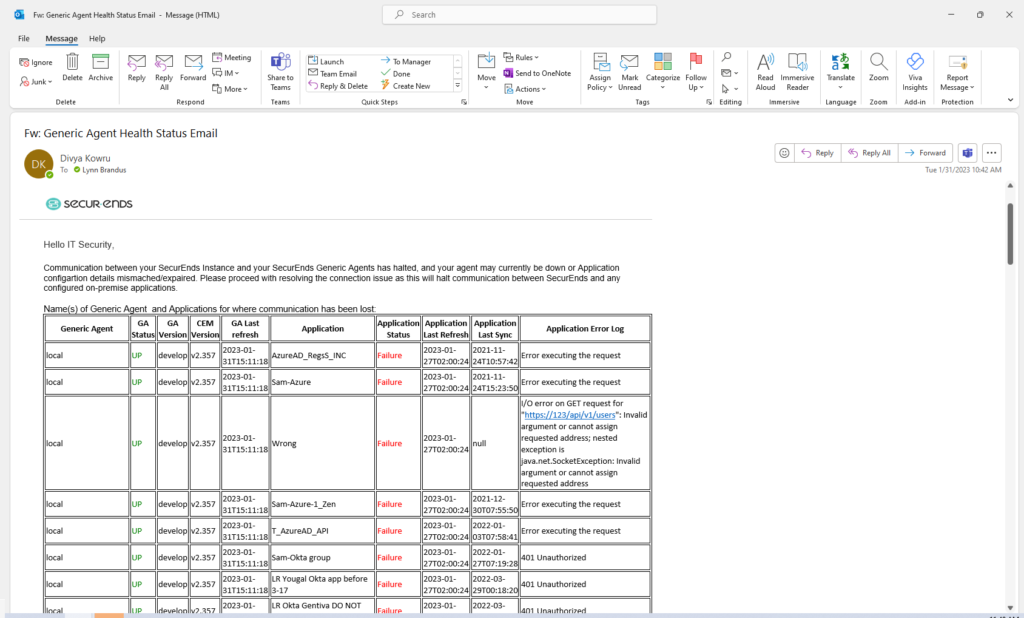Expand the Quick Steps gallery

458,86
